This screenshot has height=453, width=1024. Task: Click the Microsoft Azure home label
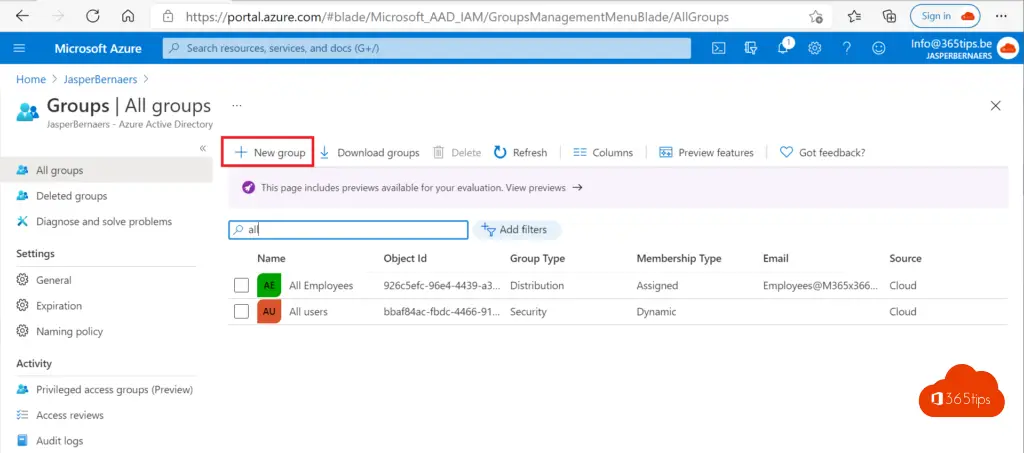pos(98,48)
